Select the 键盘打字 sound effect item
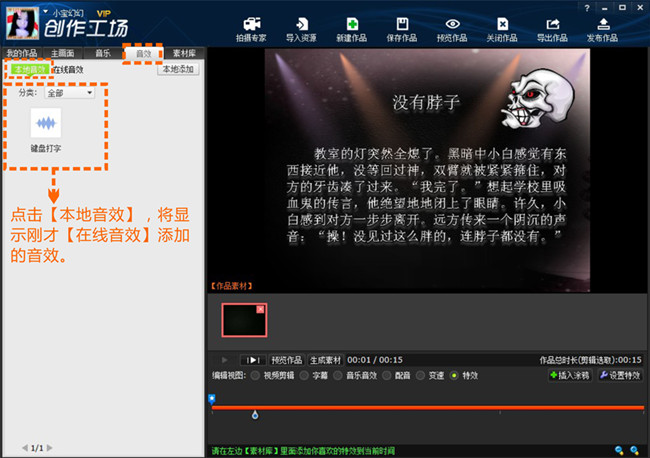650x458 pixels. [x=46, y=131]
